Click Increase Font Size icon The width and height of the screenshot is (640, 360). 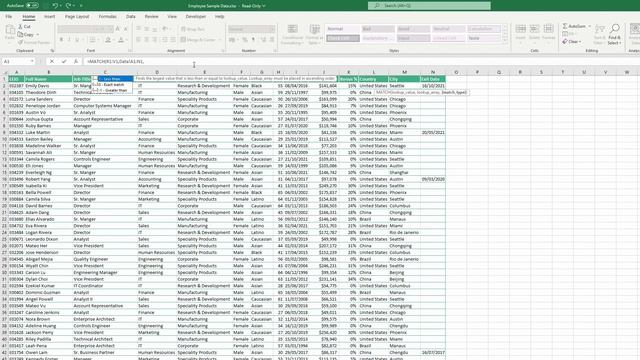118,29
